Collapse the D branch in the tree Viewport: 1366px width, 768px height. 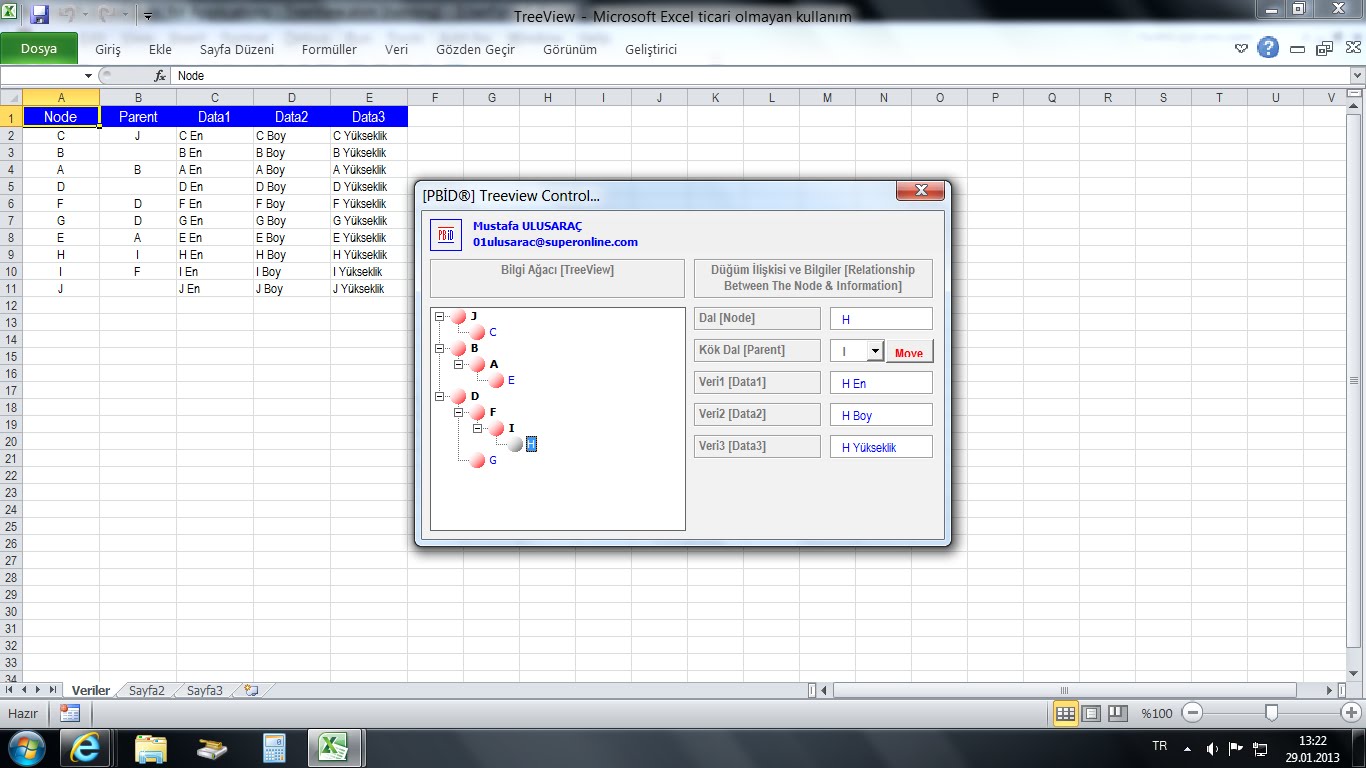coord(440,396)
